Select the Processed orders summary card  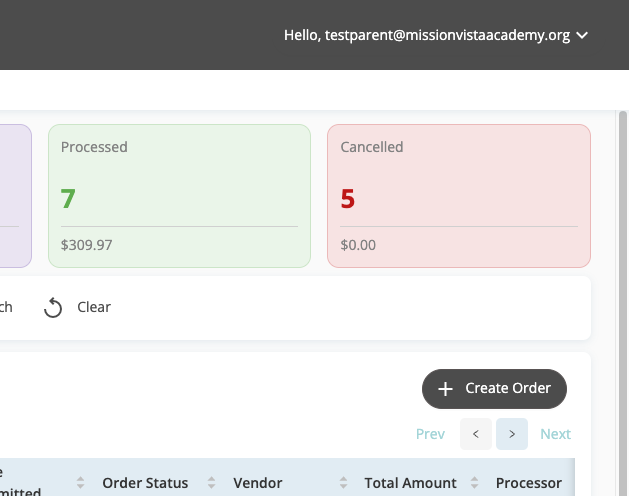tap(179, 196)
